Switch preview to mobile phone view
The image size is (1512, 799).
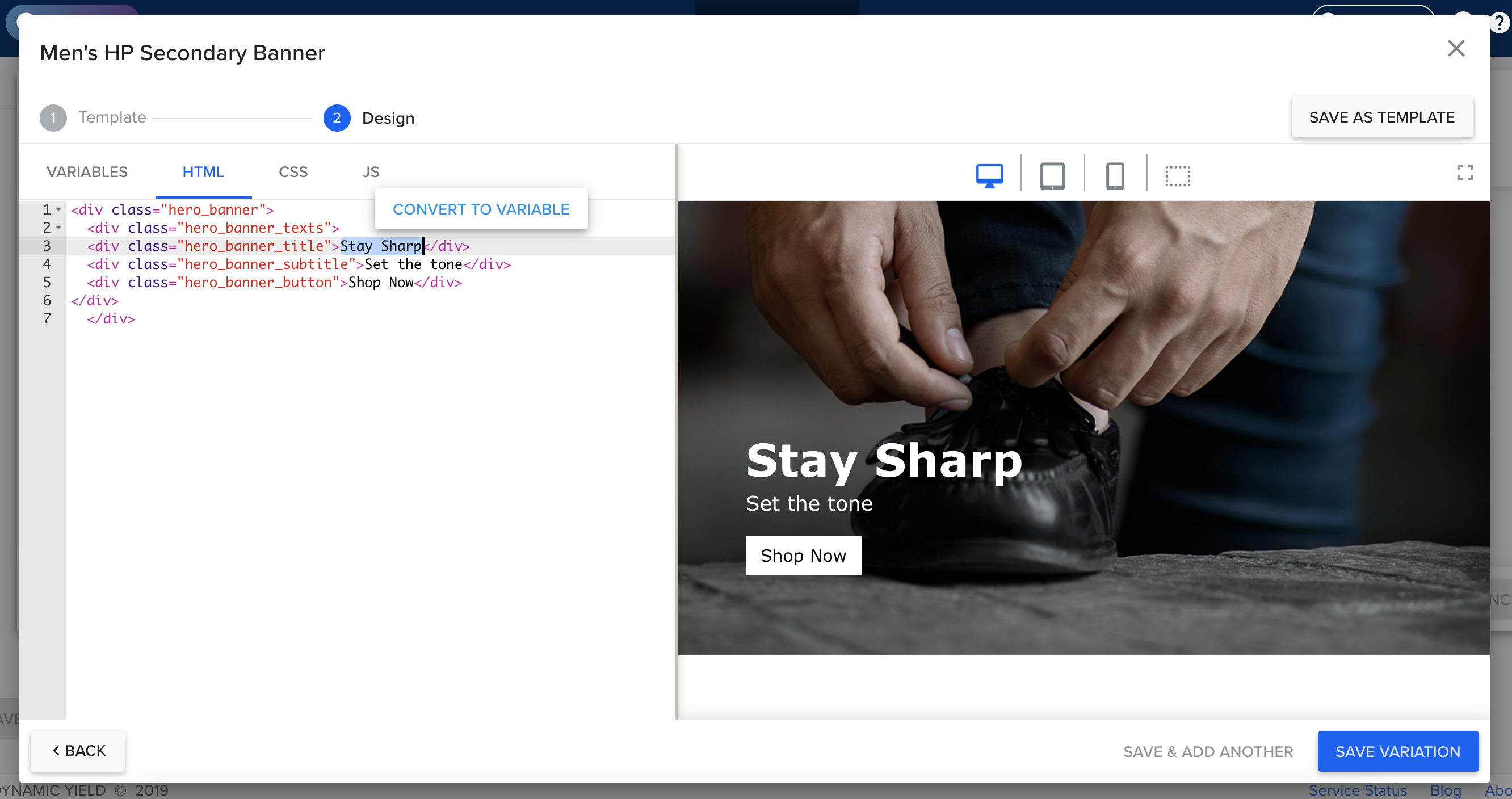pyautogui.click(x=1115, y=175)
